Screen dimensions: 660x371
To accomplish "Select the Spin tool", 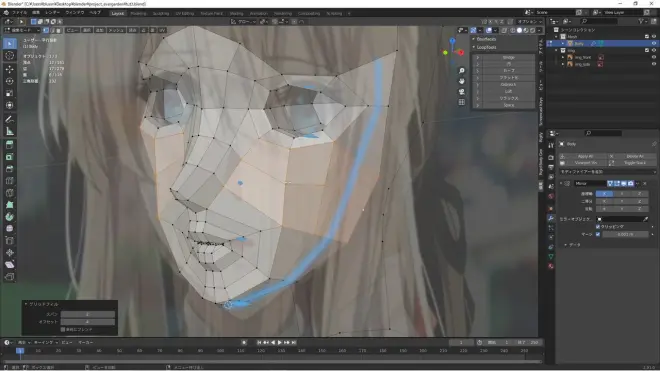I will pyautogui.click(x=10, y=217).
